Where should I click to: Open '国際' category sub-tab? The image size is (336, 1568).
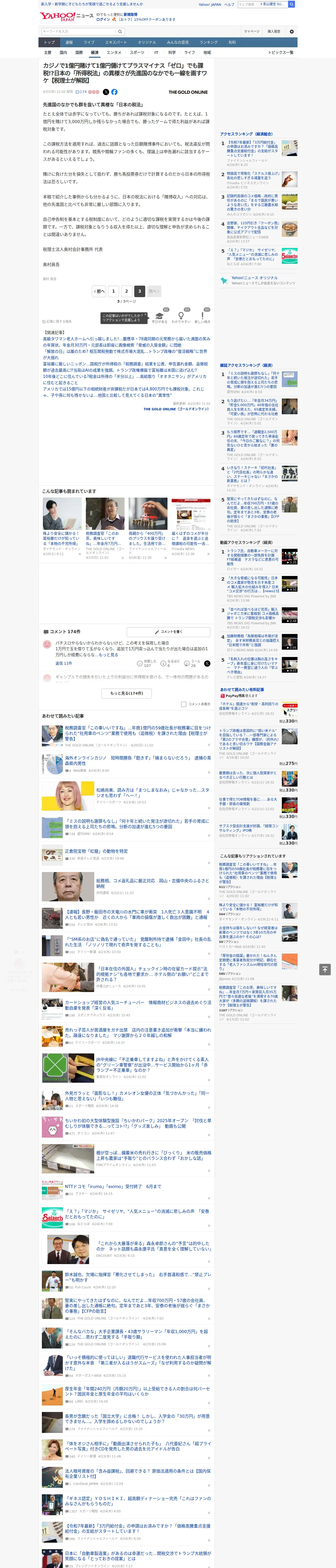pos(79,52)
